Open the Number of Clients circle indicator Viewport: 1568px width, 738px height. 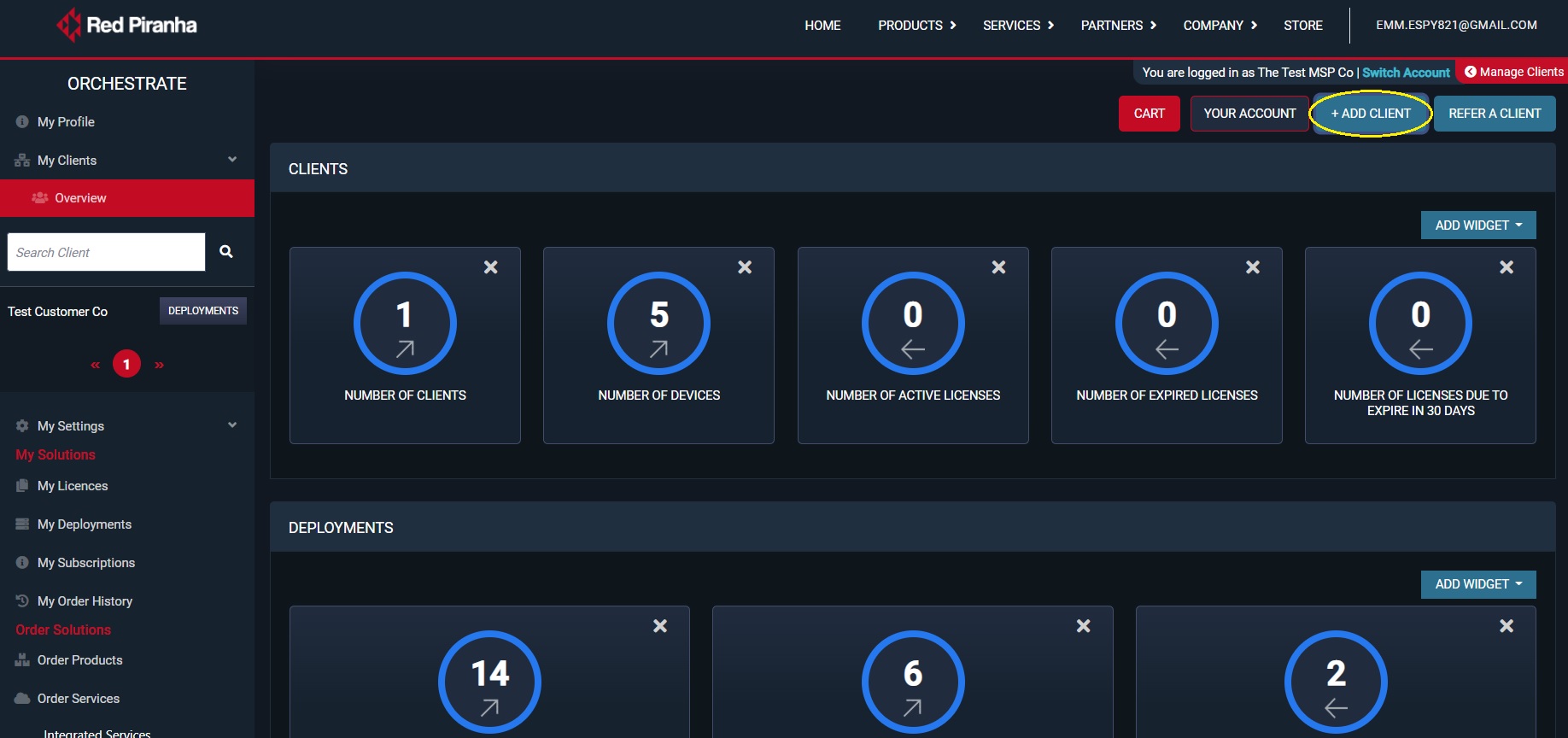pyautogui.click(x=405, y=324)
